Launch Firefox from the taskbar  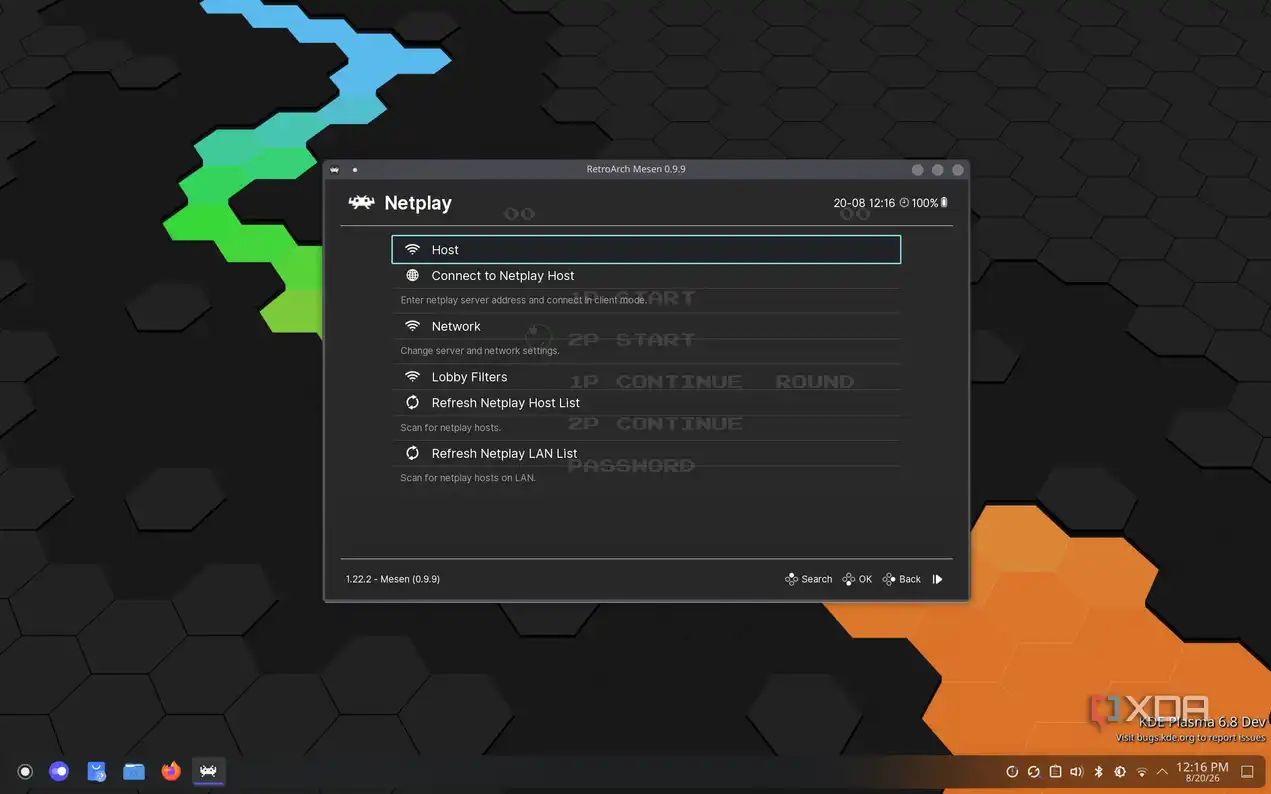click(171, 771)
